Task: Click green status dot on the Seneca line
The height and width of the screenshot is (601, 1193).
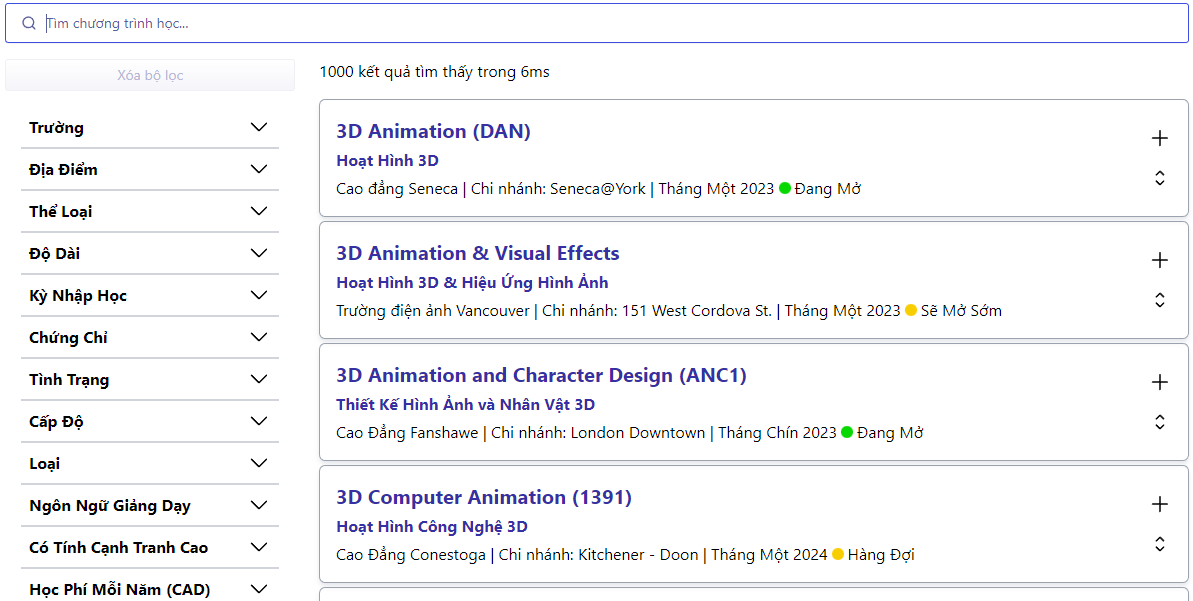Action: (785, 189)
